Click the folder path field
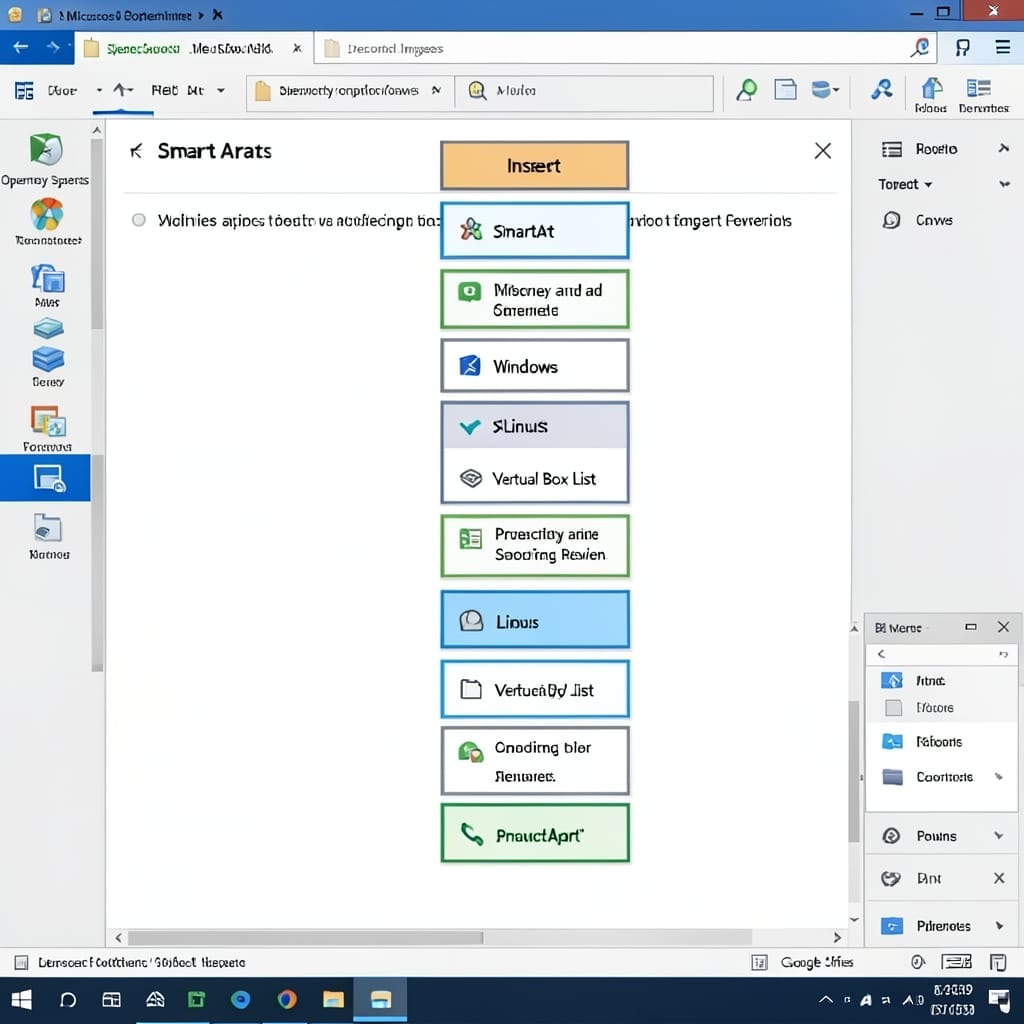 [x=349, y=91]
